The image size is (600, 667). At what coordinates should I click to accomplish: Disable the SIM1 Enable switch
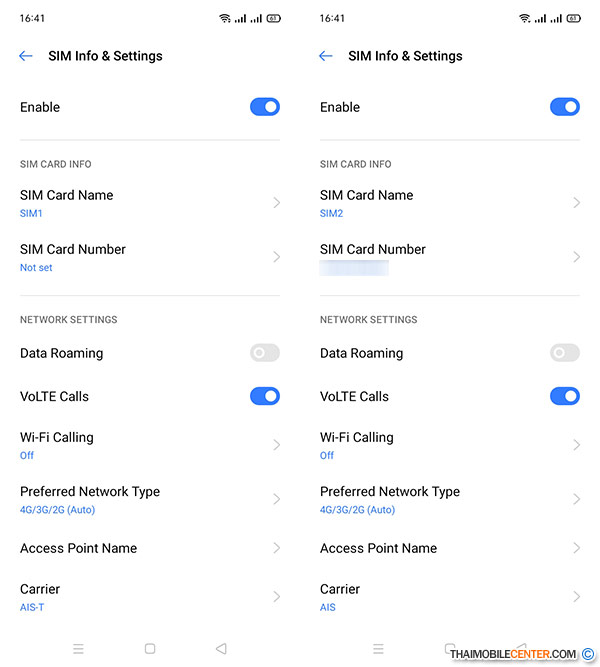(265, 107)
